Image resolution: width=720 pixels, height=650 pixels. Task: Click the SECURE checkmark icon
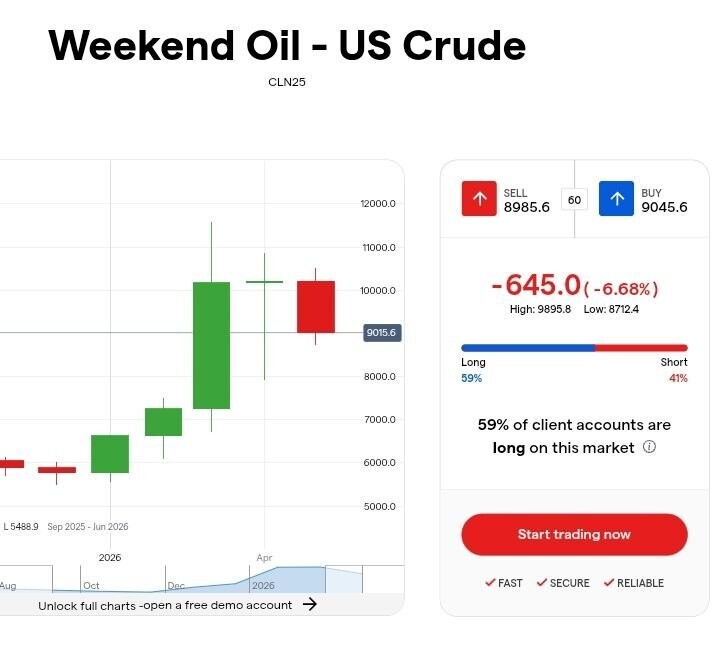[542, 583]
